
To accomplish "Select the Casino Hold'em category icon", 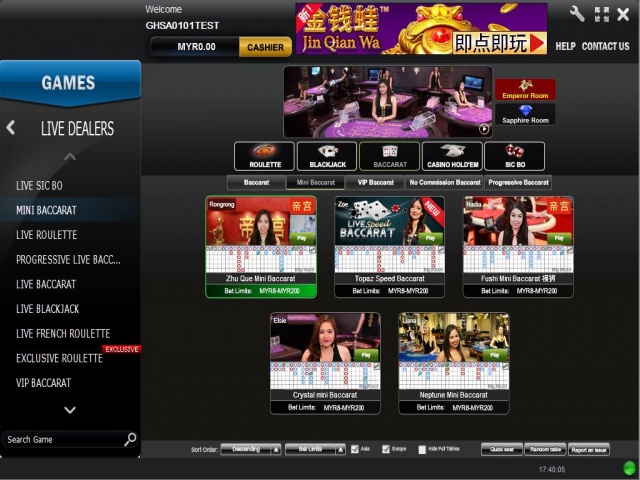I will click(452, 156).
